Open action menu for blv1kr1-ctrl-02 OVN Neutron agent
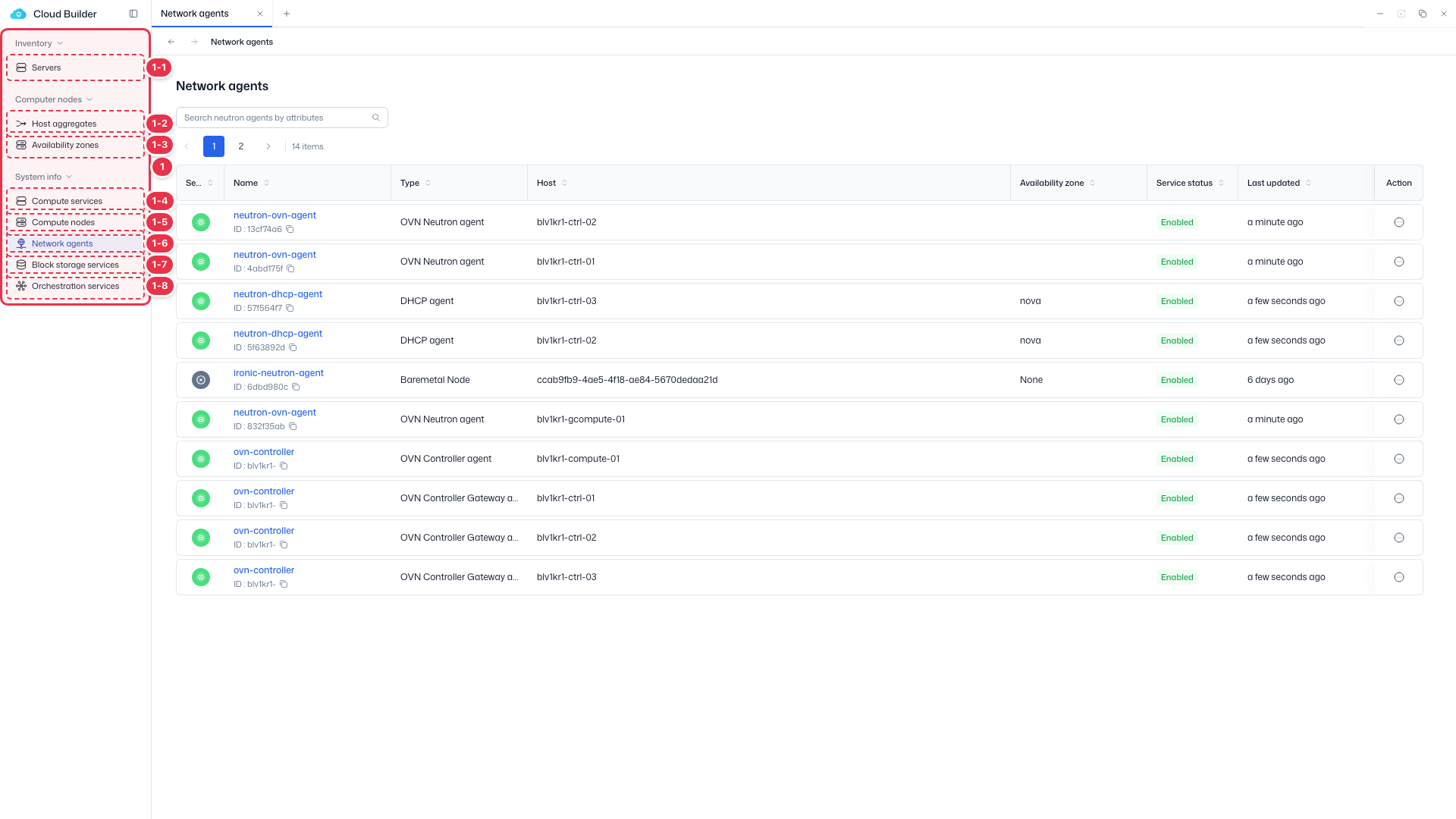The height and width of the screenshot is (819, 1456). click(x=1399, y=222)
